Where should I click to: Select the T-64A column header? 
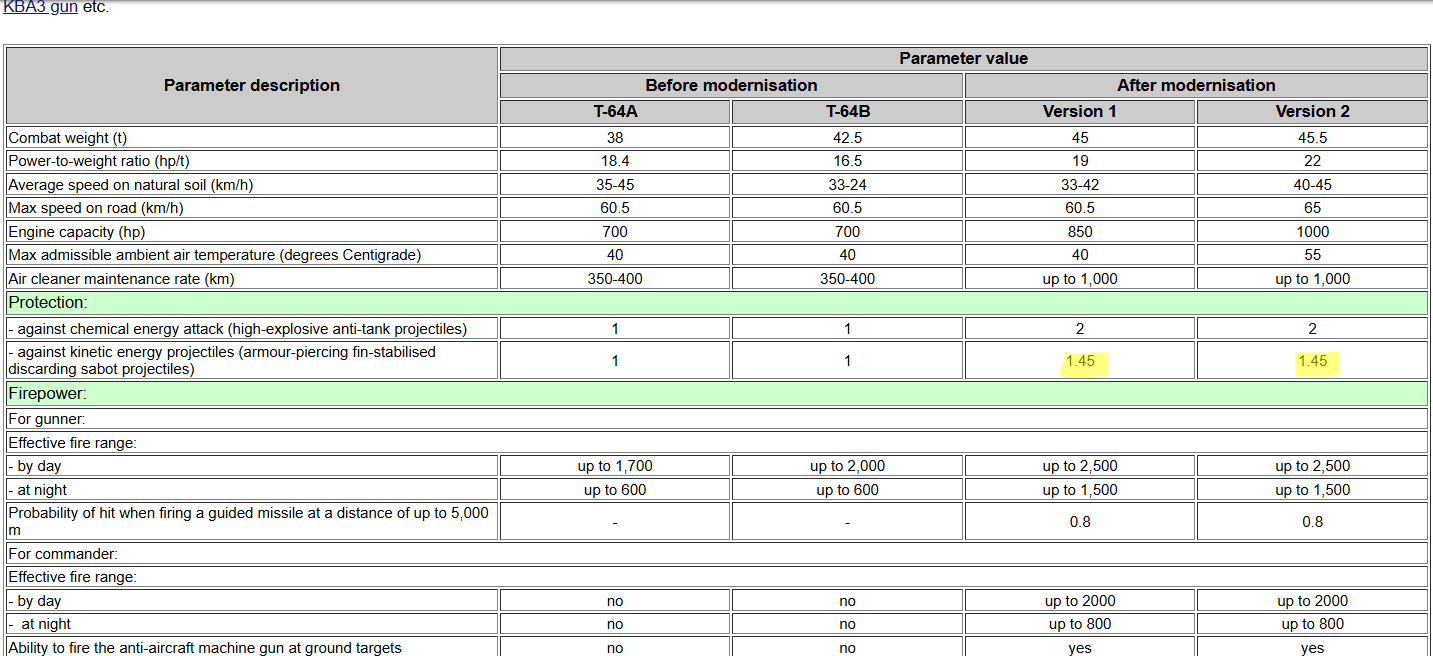coord(615,112)
